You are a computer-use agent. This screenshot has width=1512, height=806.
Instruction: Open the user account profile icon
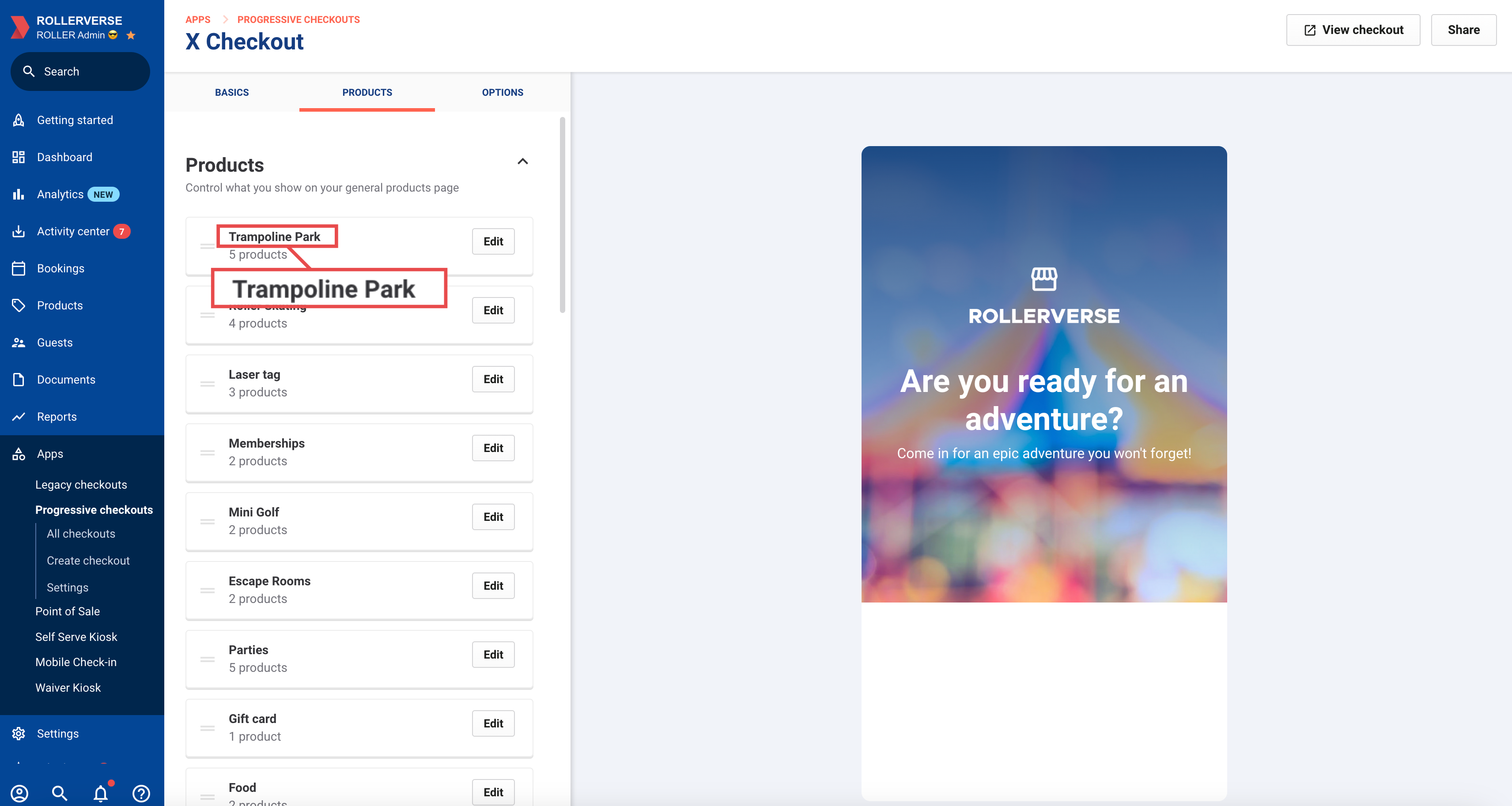tap(19, 793)
